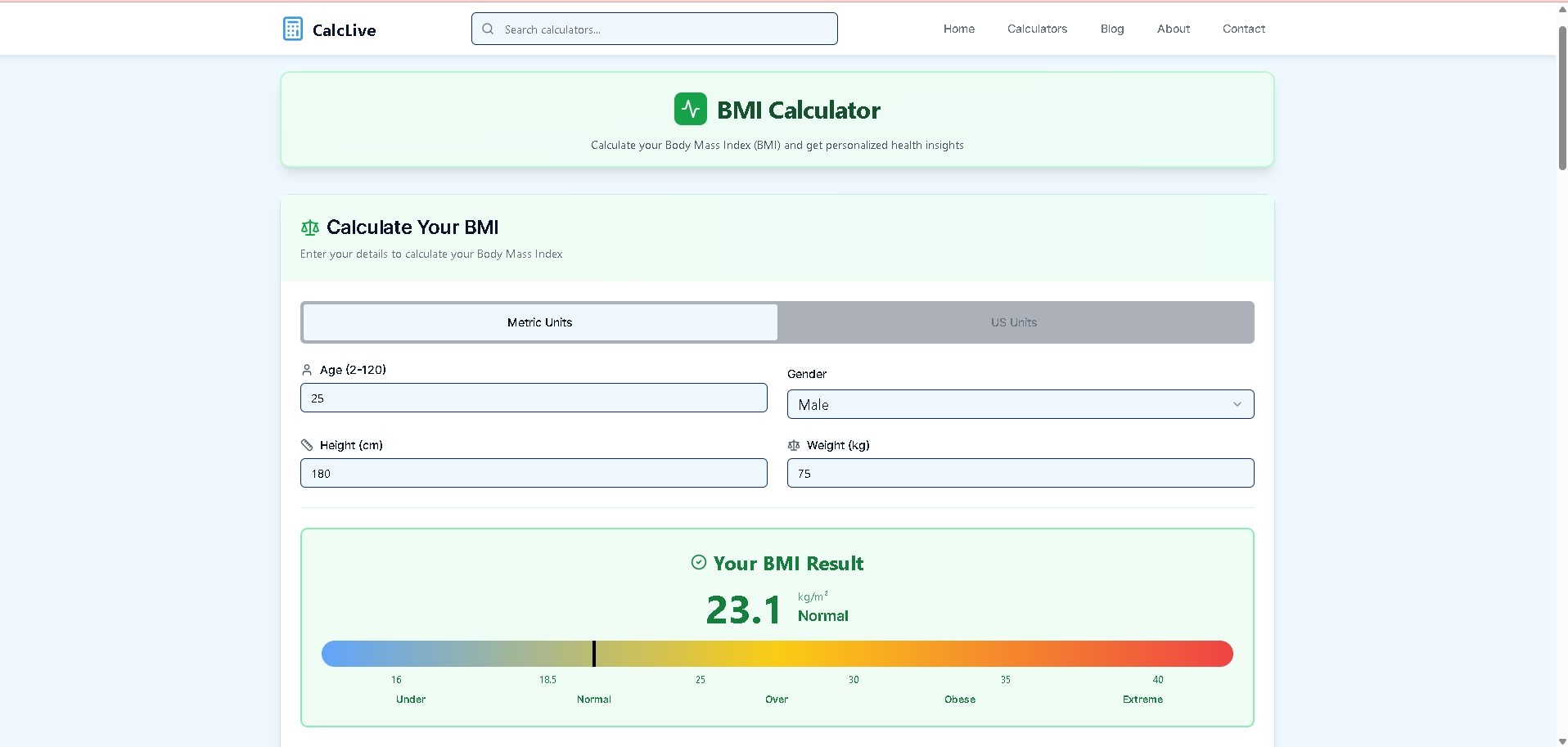The image size is (1568, 747).
Task: Click the Normal label under the gauge
Action: click(x=594, y=700)
